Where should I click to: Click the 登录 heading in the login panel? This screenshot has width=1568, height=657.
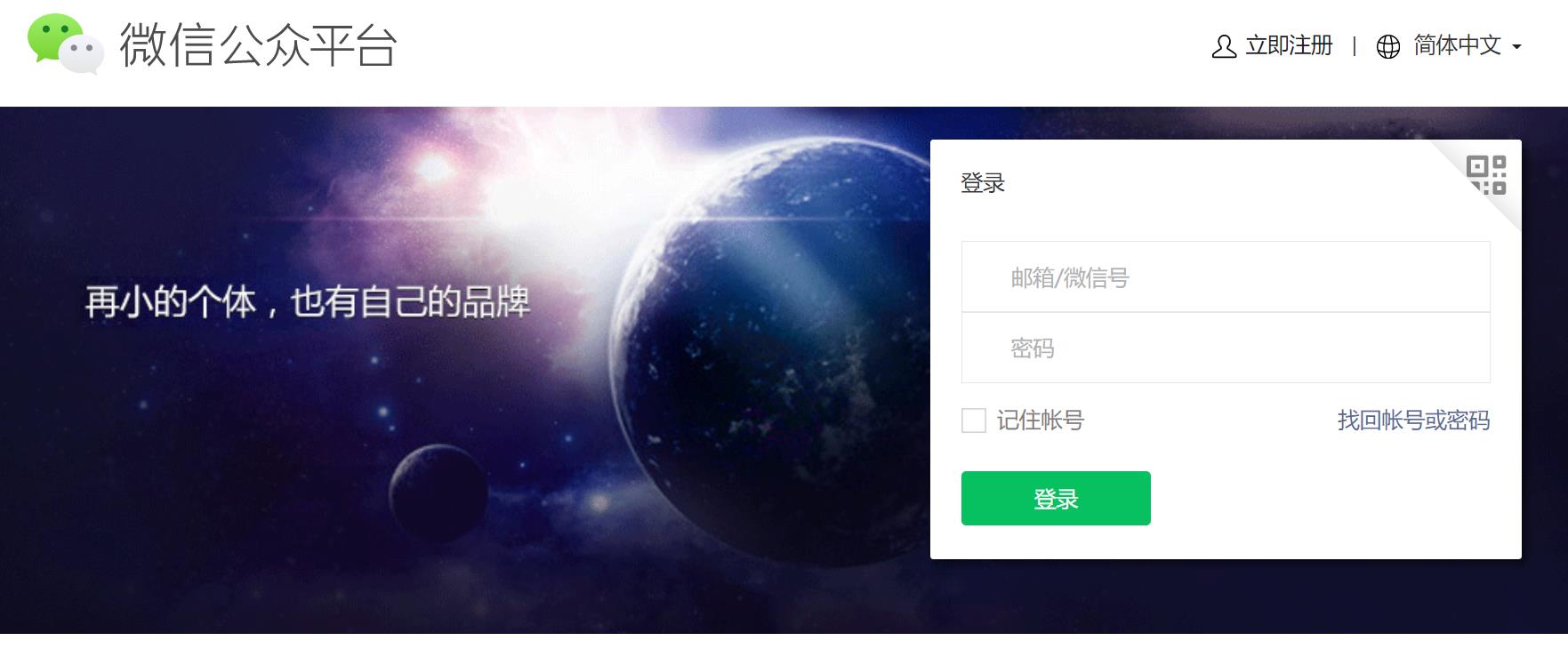click(983, 183)
